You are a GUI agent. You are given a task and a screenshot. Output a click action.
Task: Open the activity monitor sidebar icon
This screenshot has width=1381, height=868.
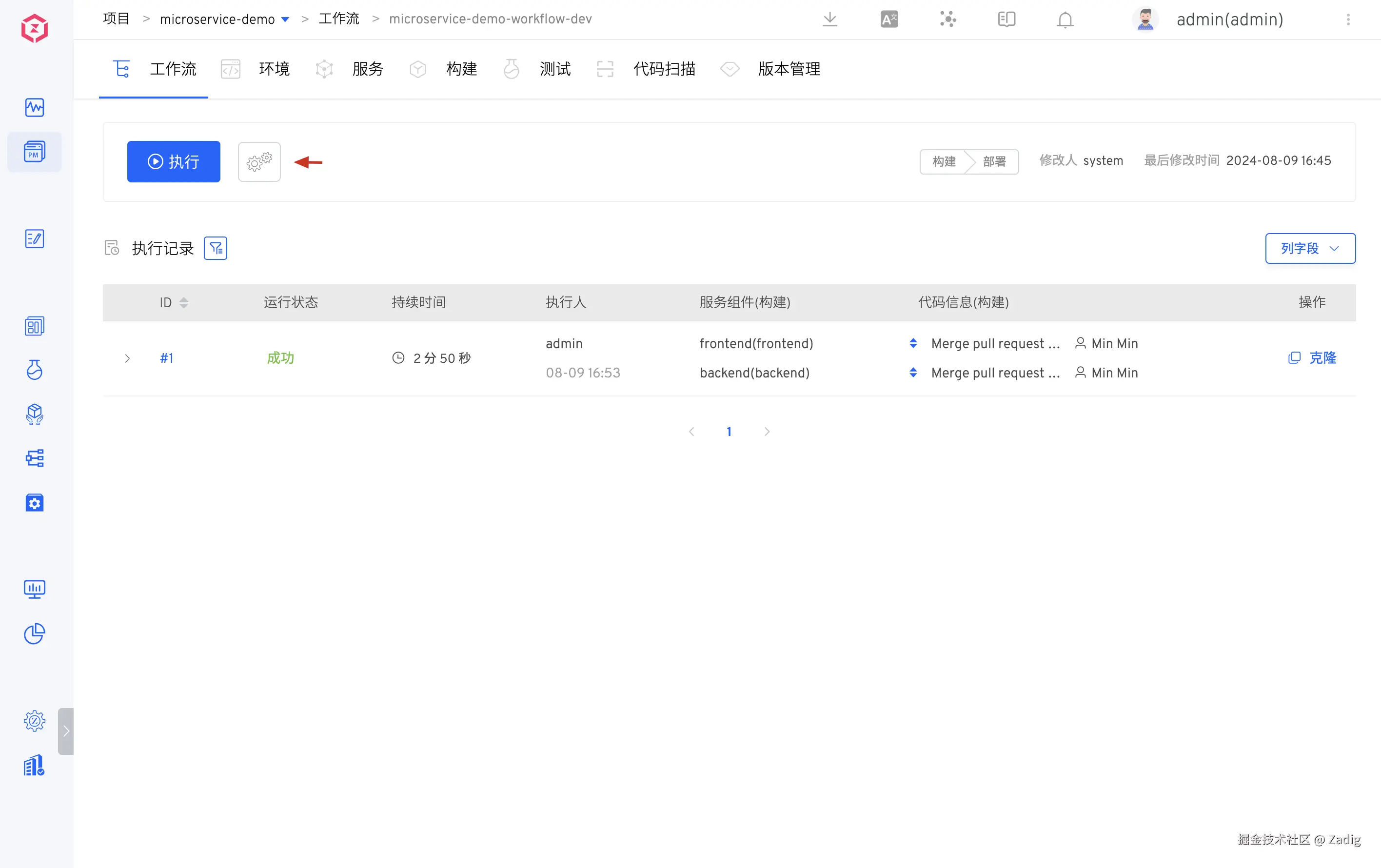(x=35, y=107)
